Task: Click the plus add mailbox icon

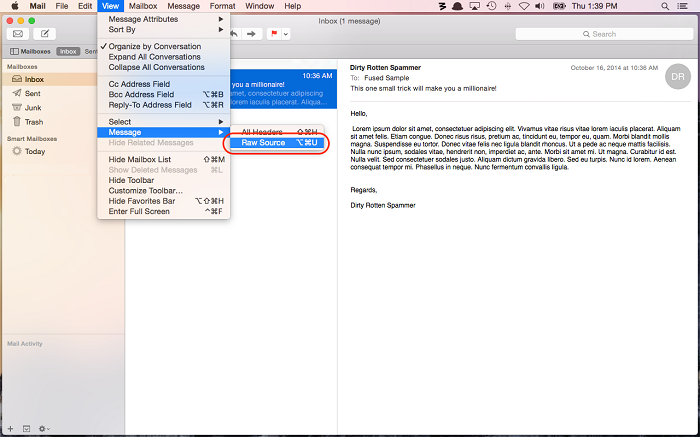Action: [x=11, y=429]
